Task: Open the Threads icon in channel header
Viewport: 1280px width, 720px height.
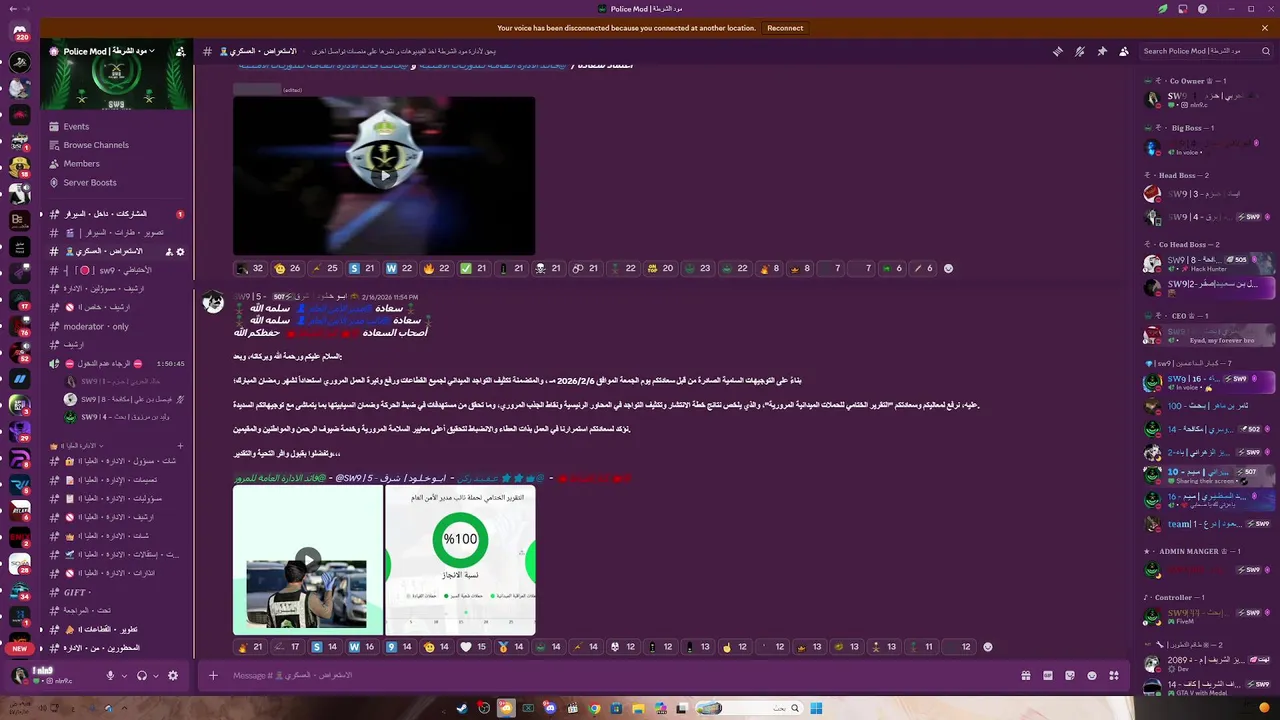Action: (1057, 51)
